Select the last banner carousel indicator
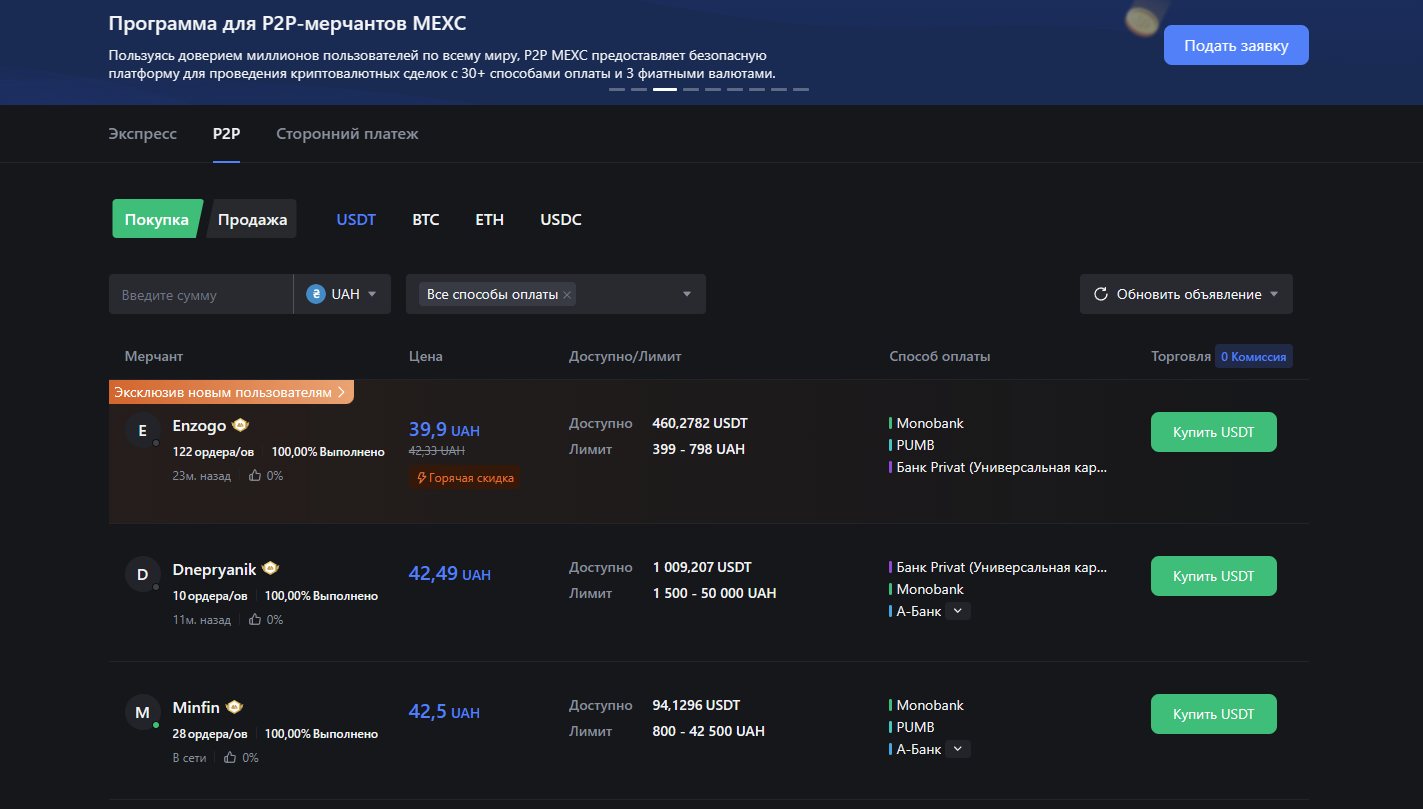This screenshot has height=809, width=1423. pyautogui.click(x=801, y=89)
